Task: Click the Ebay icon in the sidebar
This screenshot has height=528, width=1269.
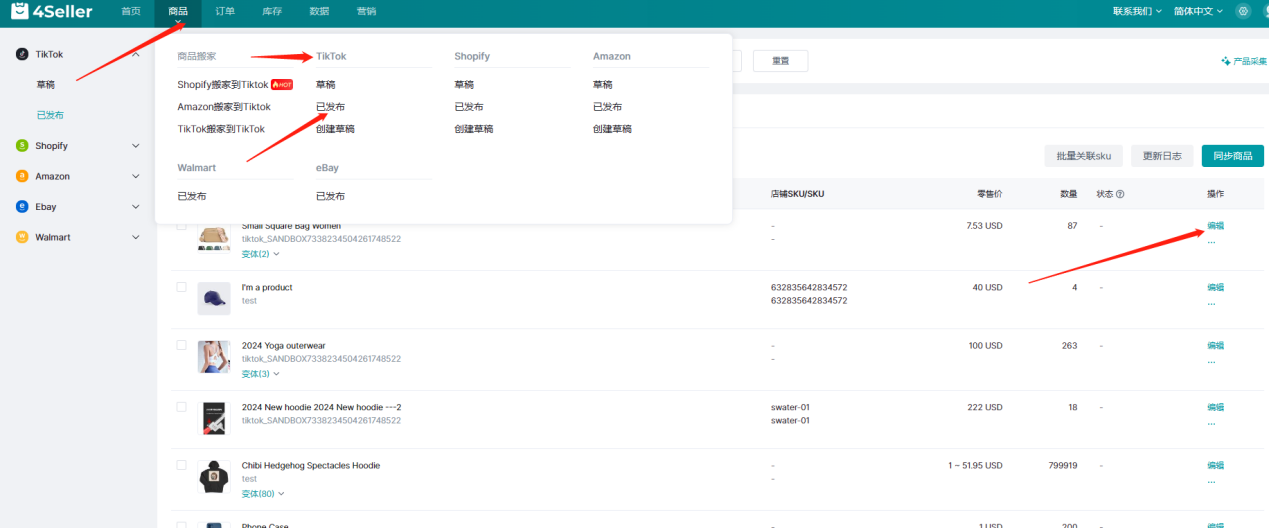Action: [x=22, y=207]
